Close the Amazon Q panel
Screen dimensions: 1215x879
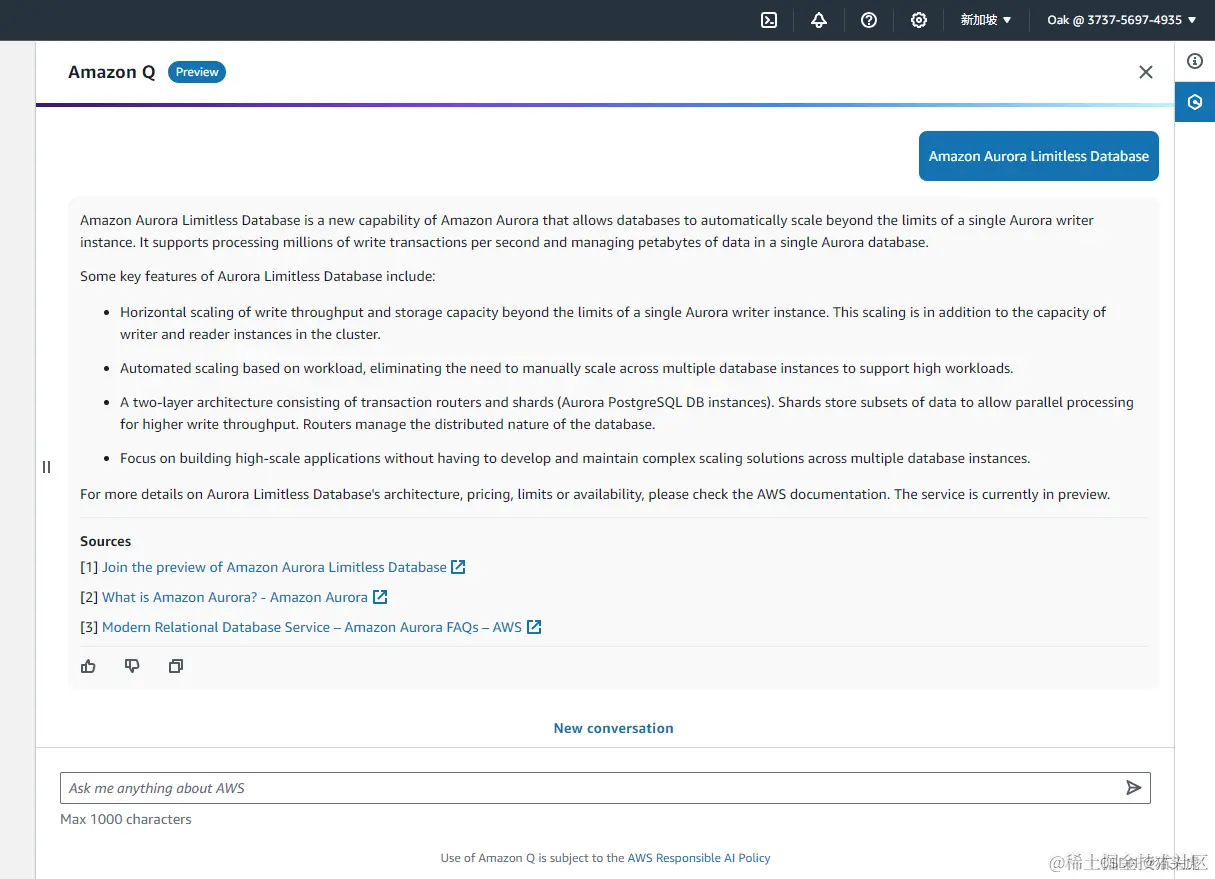click(1146, 72)
